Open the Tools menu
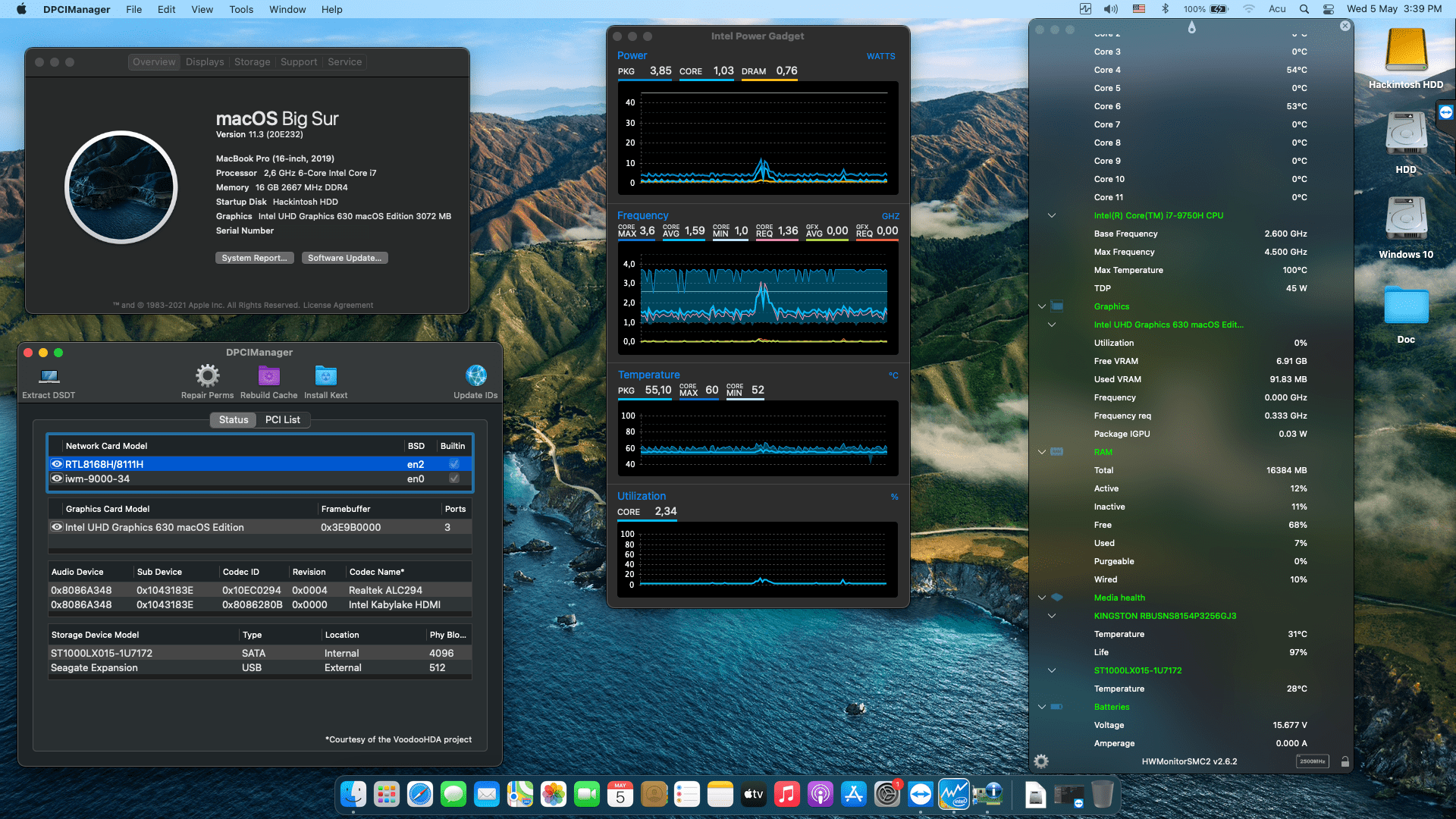Screen dimensions: 1456x819 (x=241, y=9)
